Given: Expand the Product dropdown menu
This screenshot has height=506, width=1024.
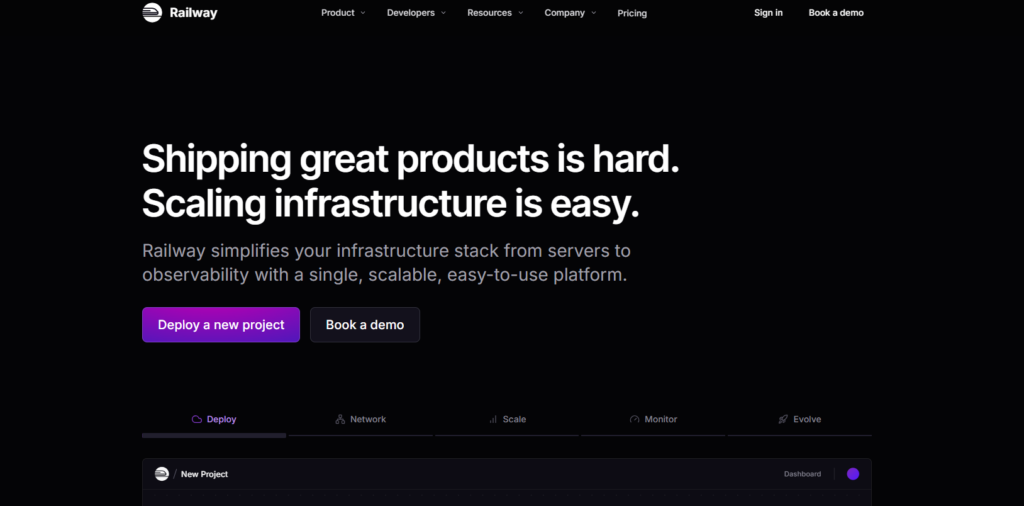Looking at the screenshot, I should pos(343,12).
